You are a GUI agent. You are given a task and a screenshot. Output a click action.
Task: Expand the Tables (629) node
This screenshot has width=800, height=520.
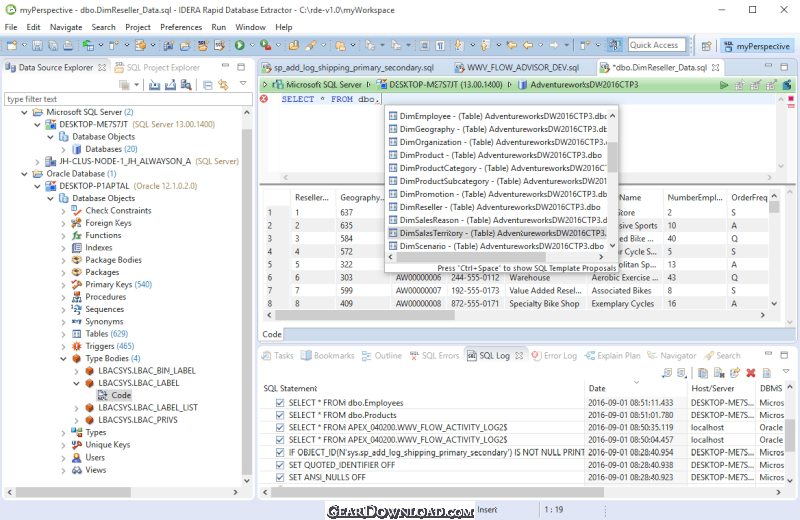click(63, 334)
